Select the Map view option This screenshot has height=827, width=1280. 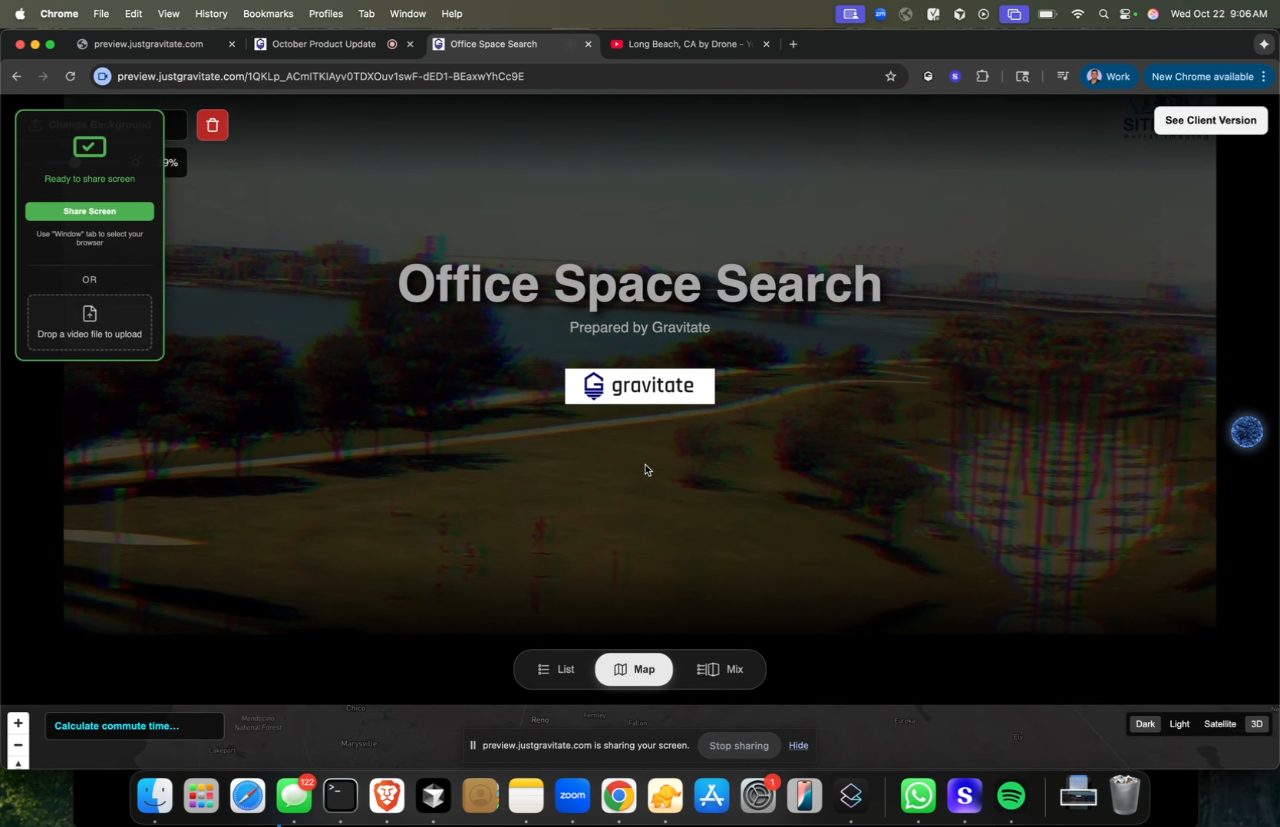(x=634, y=669)
